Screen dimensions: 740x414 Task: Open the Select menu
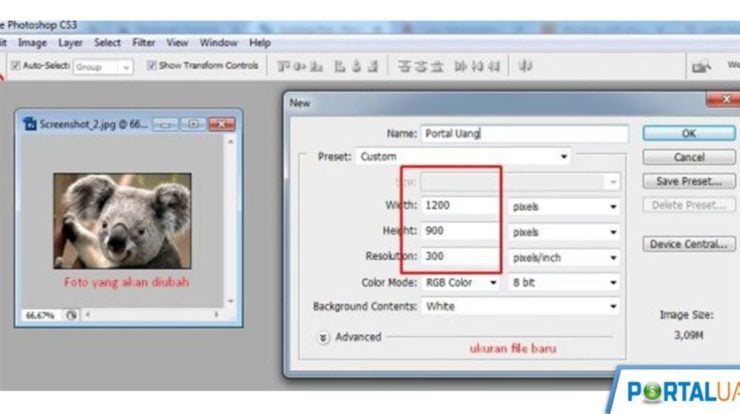point(107,43)
